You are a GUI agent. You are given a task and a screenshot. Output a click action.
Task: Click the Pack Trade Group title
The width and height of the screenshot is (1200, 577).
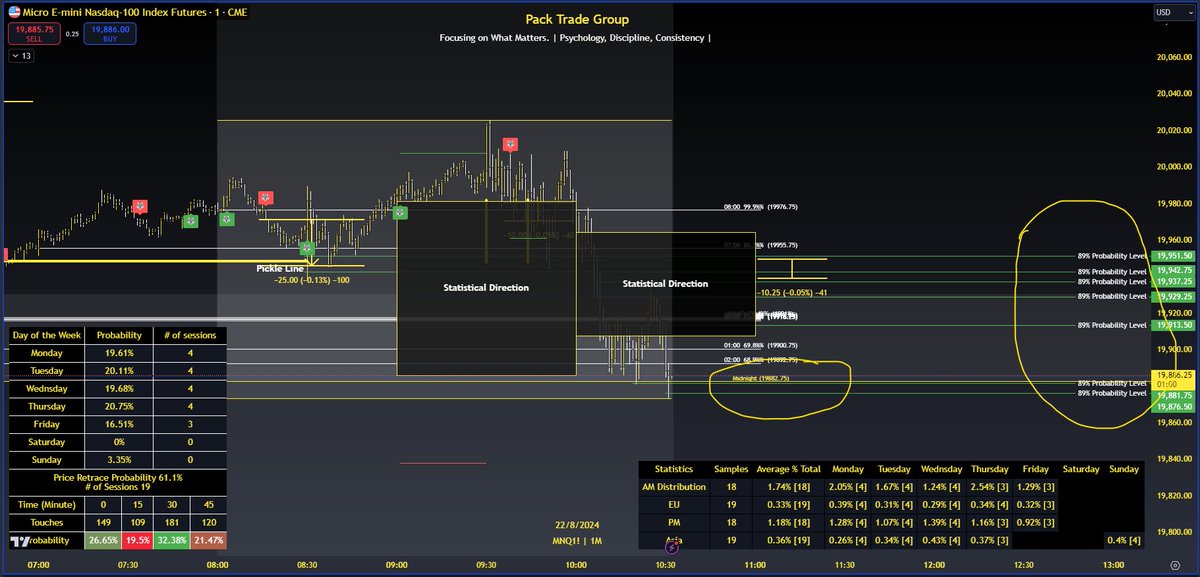[577, 19]
